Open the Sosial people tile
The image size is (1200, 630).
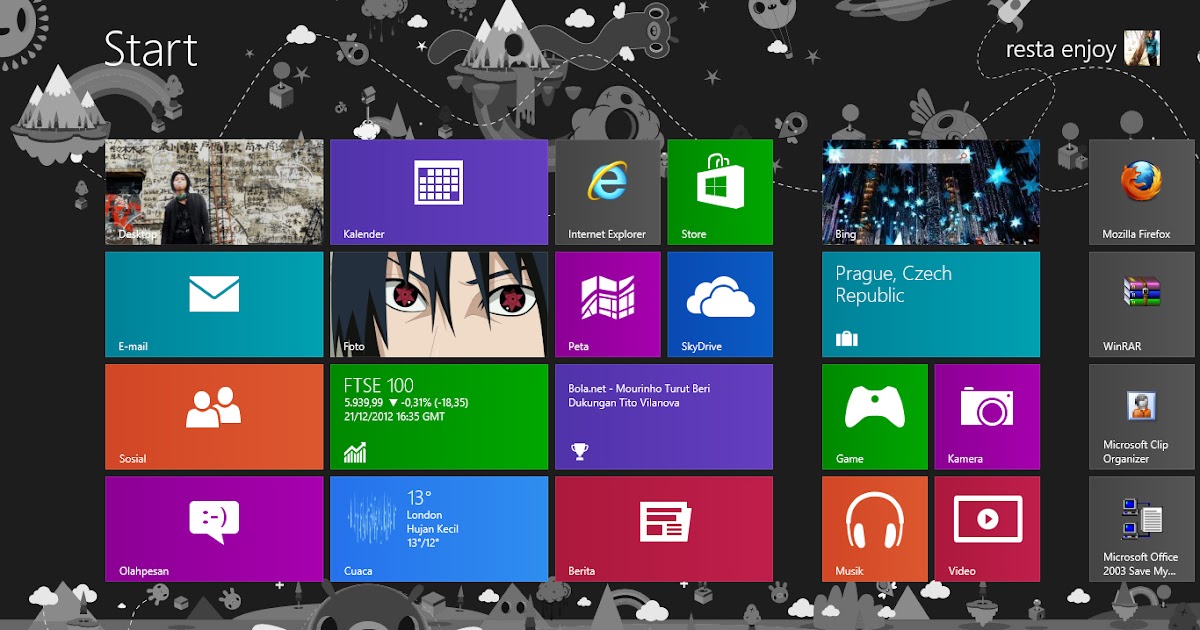point(214,417)
